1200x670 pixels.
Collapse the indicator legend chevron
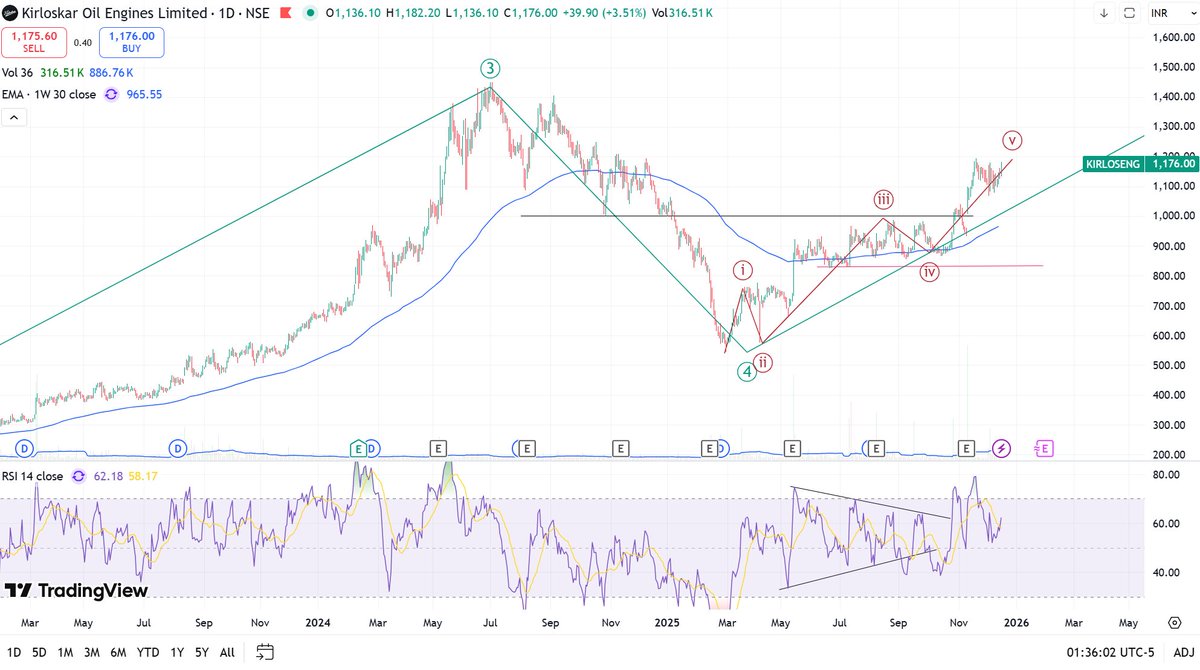click(14, 117)
